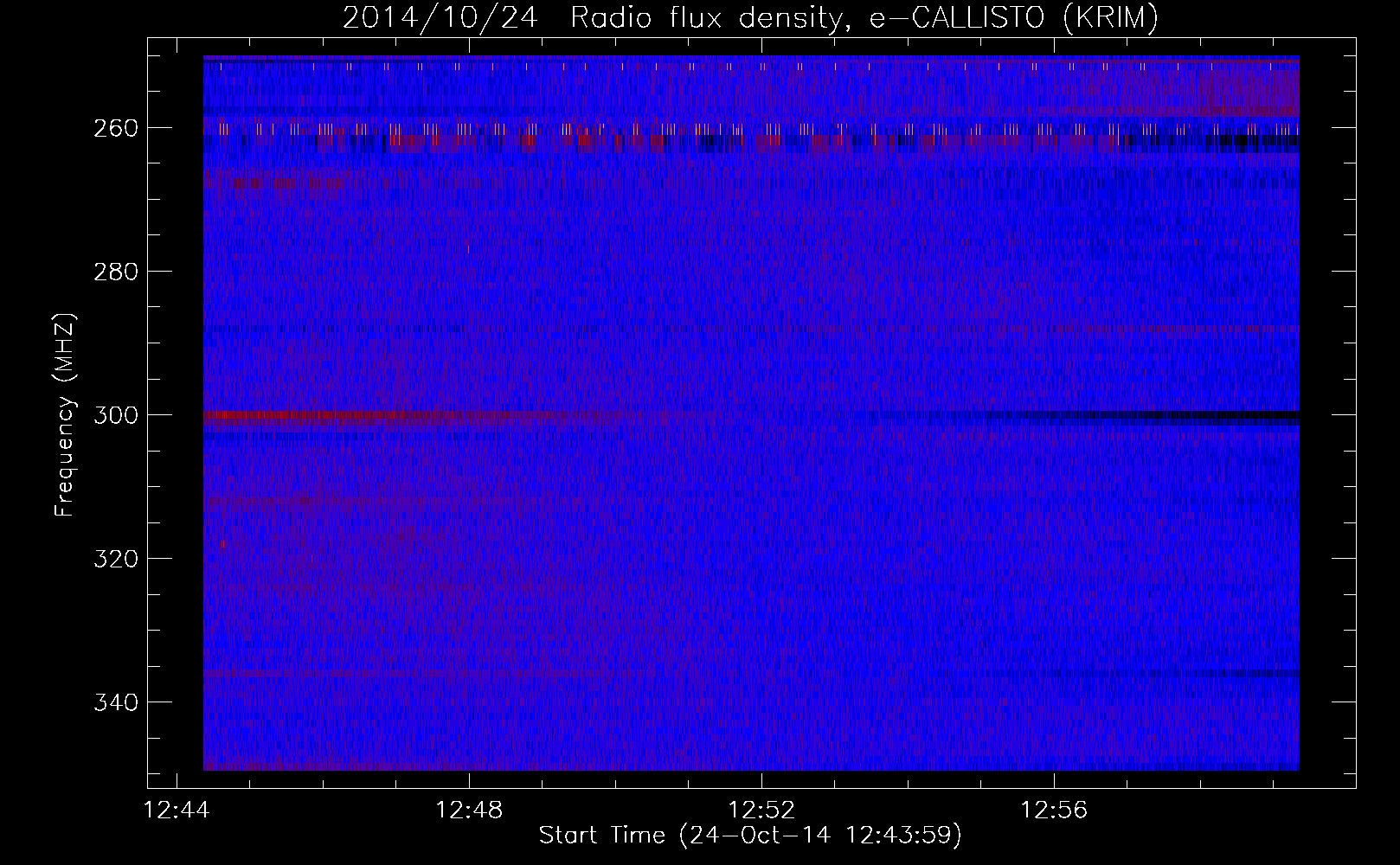Click the 12:44 time tick label

[177, 811]
